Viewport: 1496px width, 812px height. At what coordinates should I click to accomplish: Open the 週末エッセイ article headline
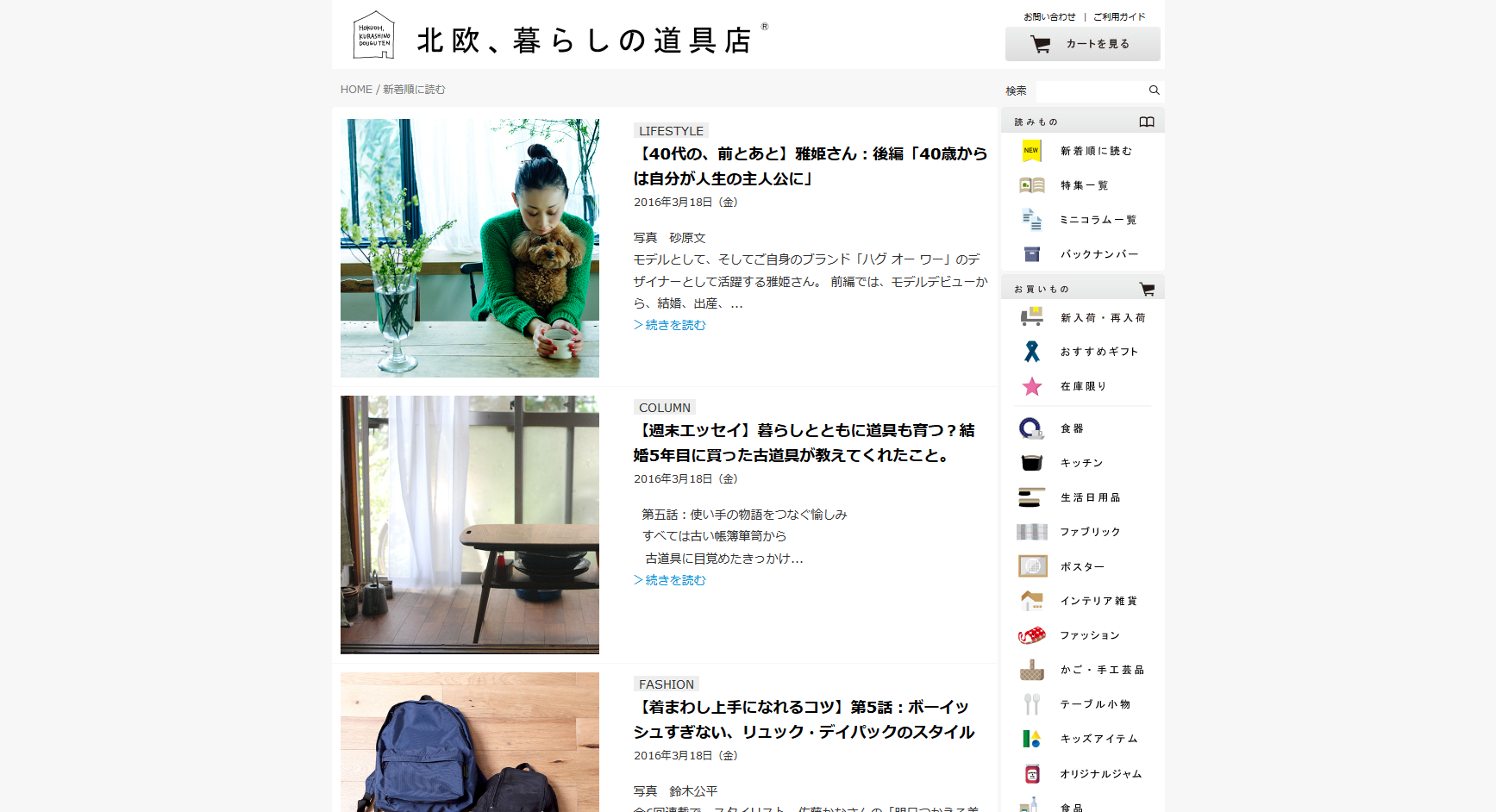tap(804, 442)
